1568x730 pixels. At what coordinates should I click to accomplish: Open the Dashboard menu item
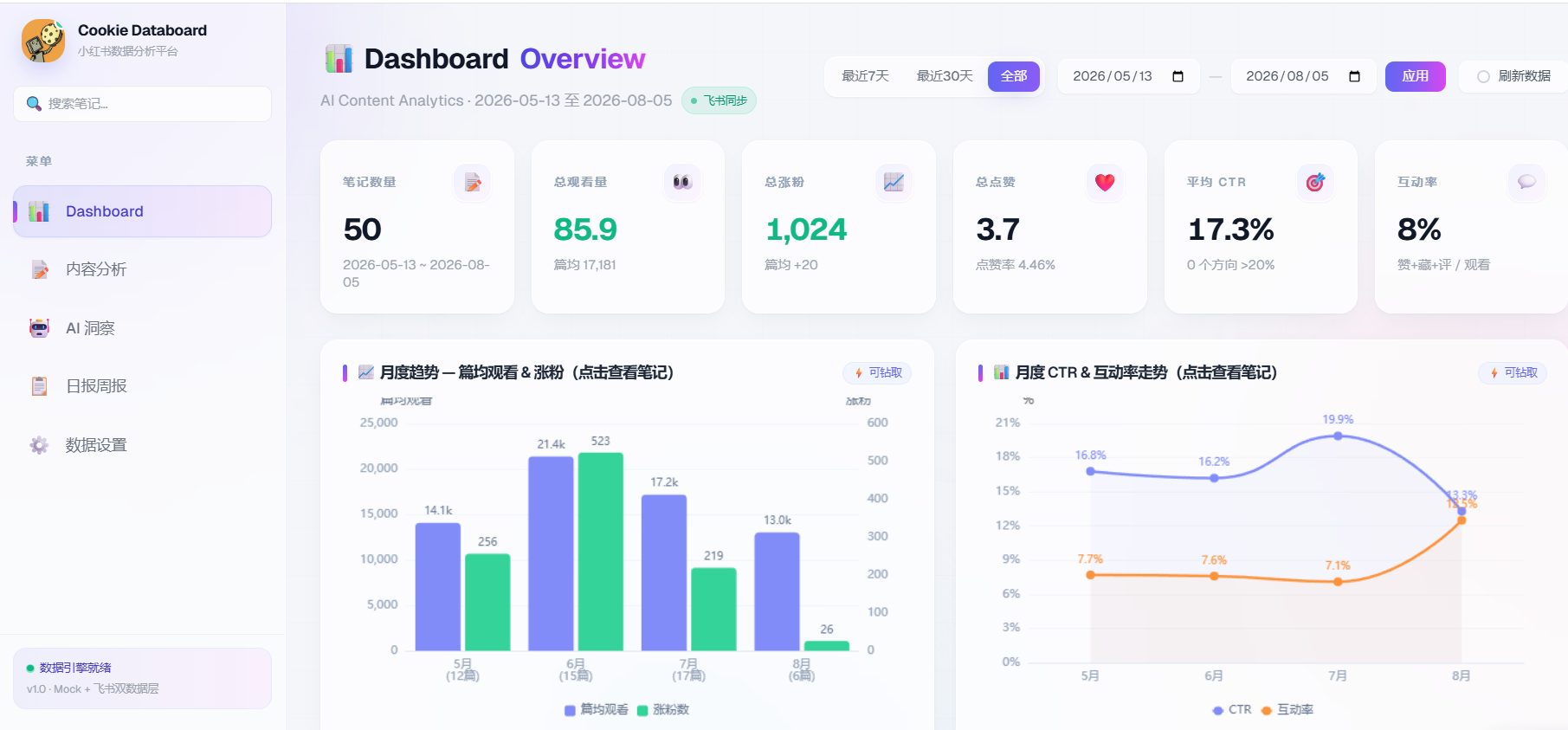coord(143,211)
